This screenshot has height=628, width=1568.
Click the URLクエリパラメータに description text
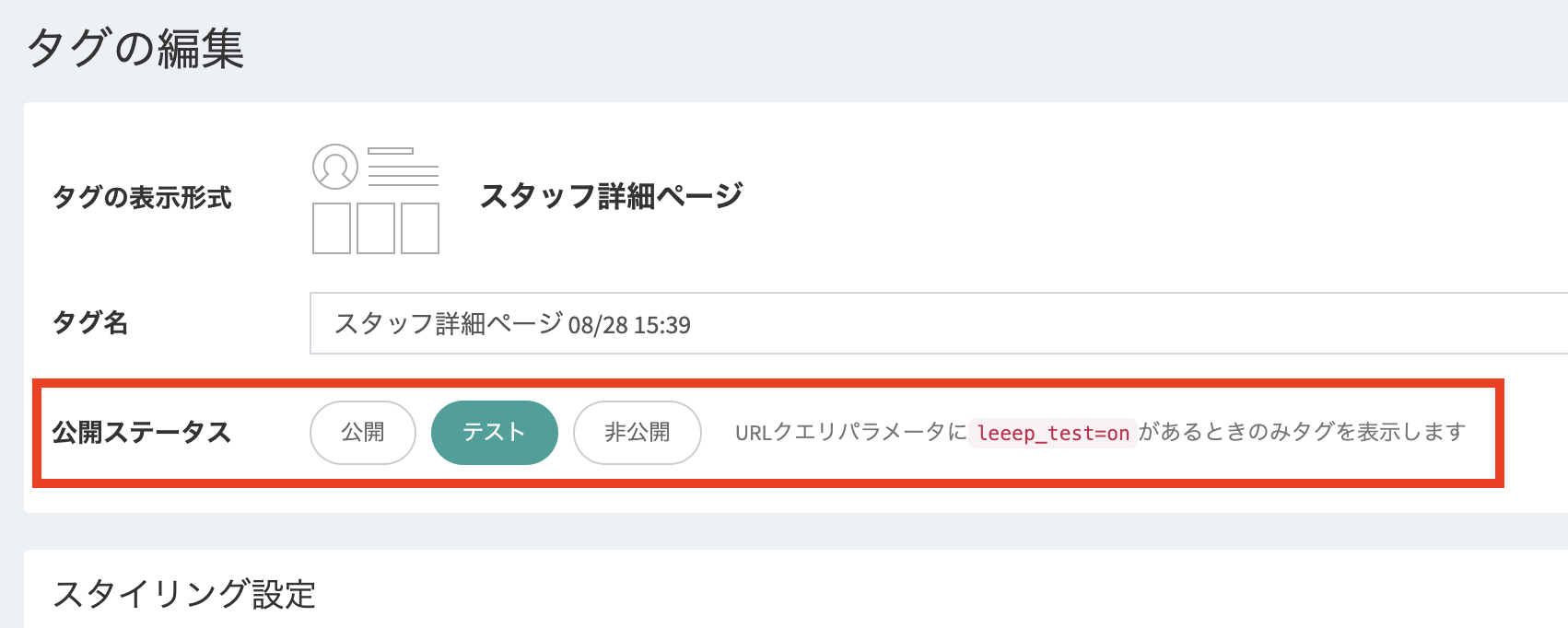[850, 432]
